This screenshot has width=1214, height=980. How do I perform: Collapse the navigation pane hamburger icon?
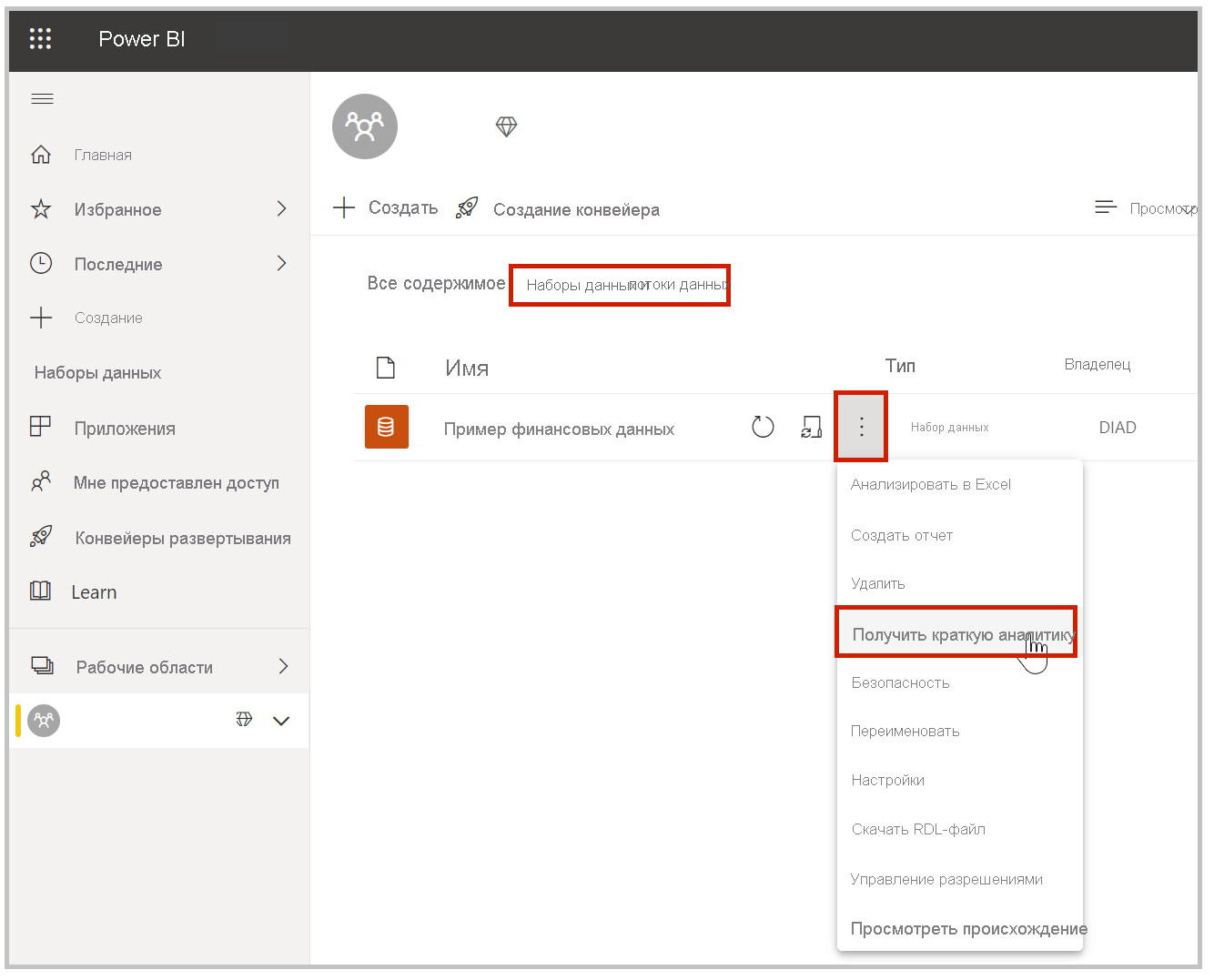pyautogui.click(x=42, y=98)
